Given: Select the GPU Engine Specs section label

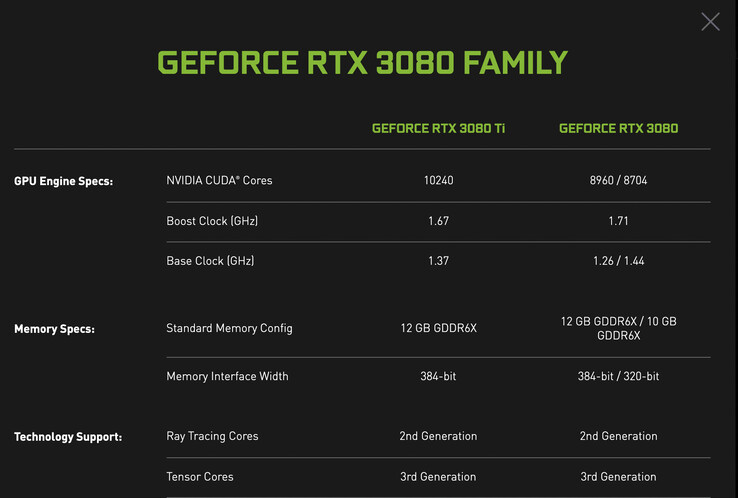Looking at the screenshot, I should pos(63,181).
